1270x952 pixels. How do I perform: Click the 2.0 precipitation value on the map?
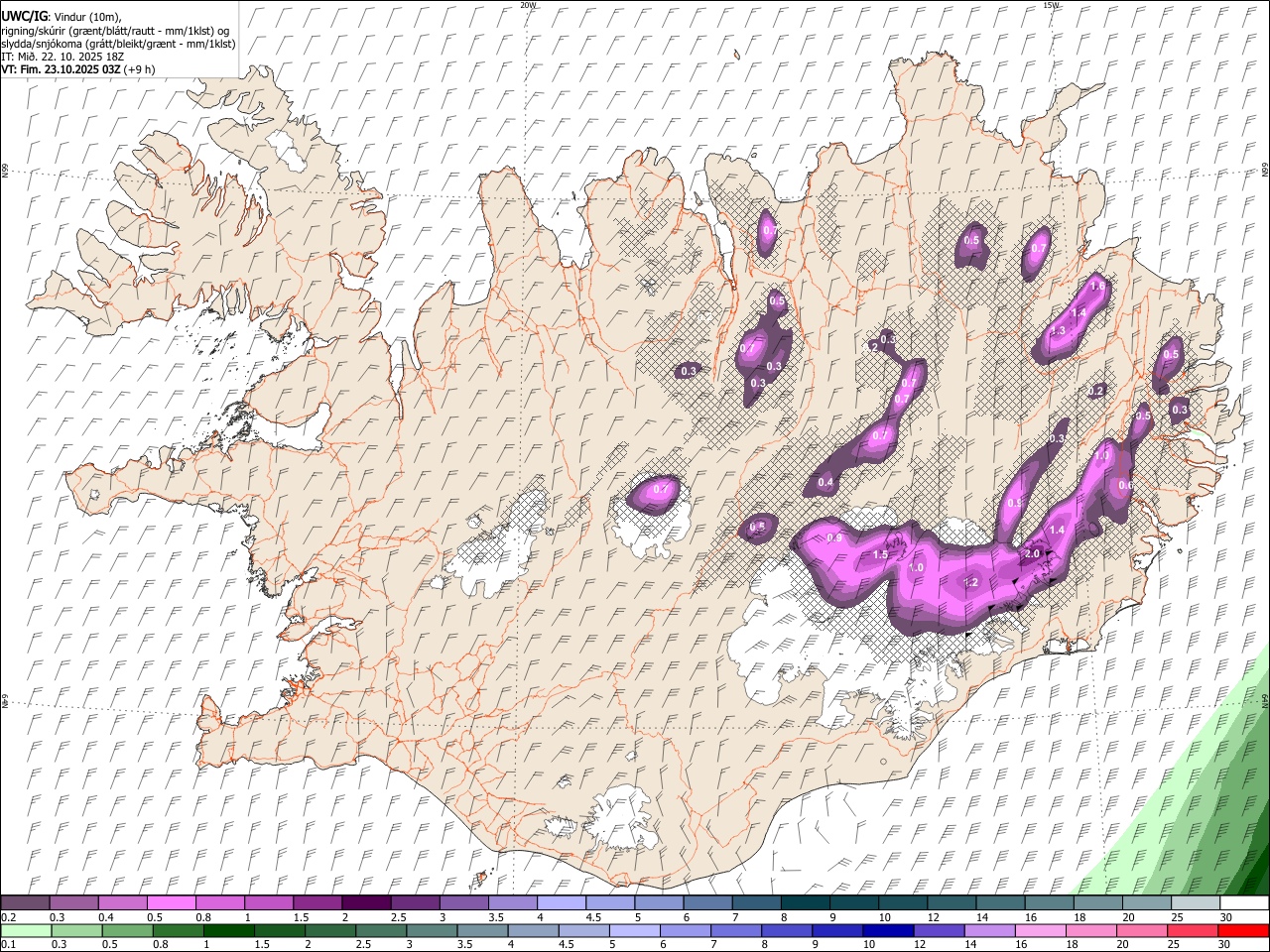1032,553
